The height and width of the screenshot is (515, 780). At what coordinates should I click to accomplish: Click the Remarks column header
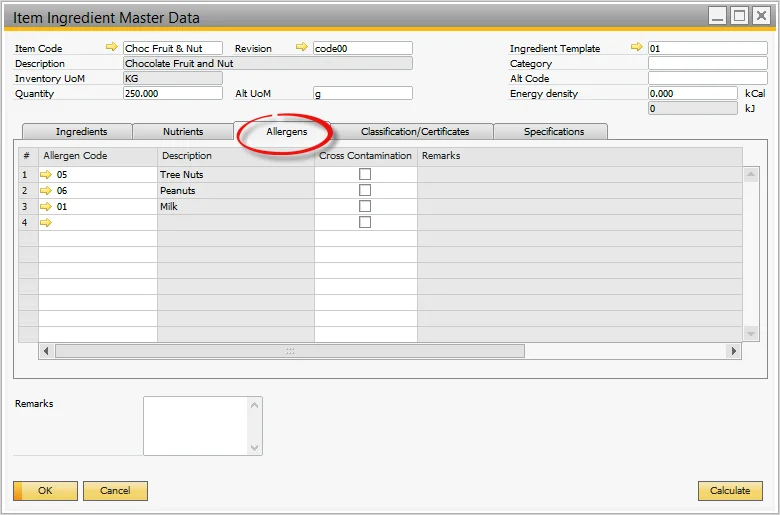[580, 156]
